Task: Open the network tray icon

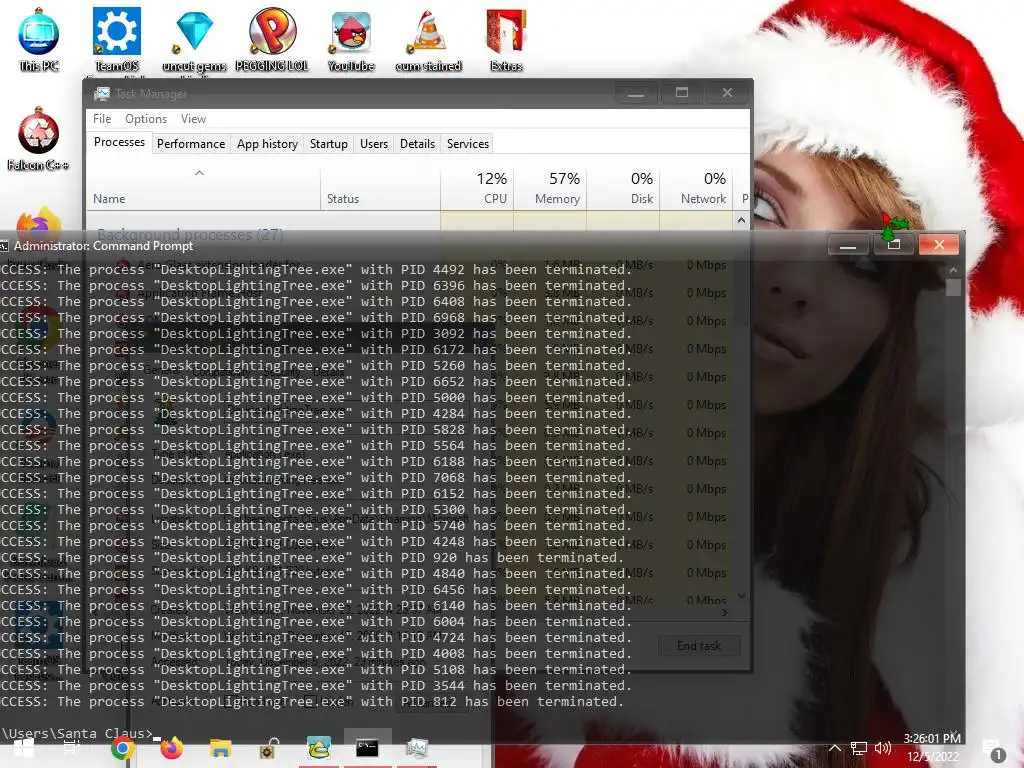Action: [x=859, y=748]
